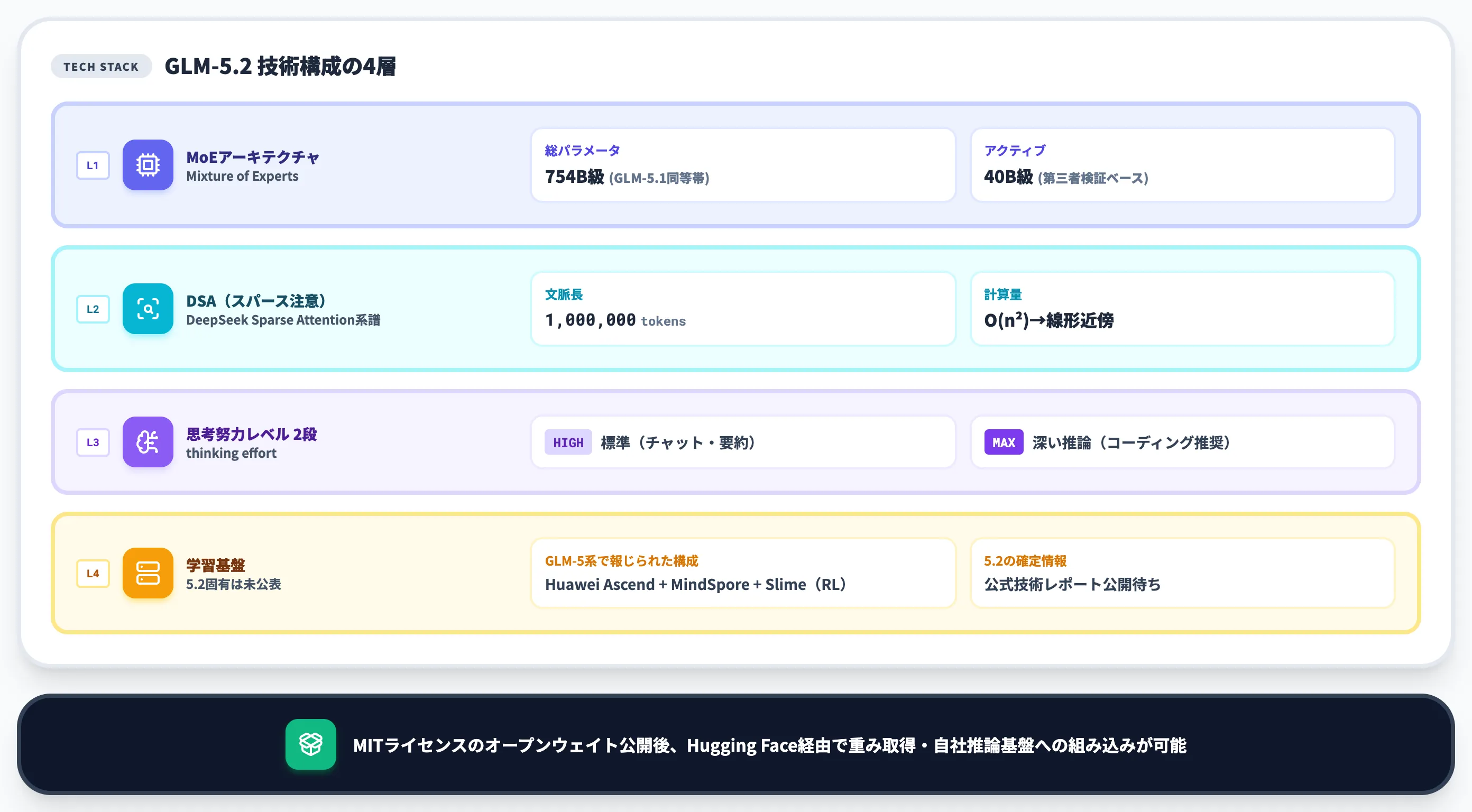Click the 5.2の確定情報 card
Image resolution: width=1472 pixels, height=812 pixels.
coord(1183,573)
